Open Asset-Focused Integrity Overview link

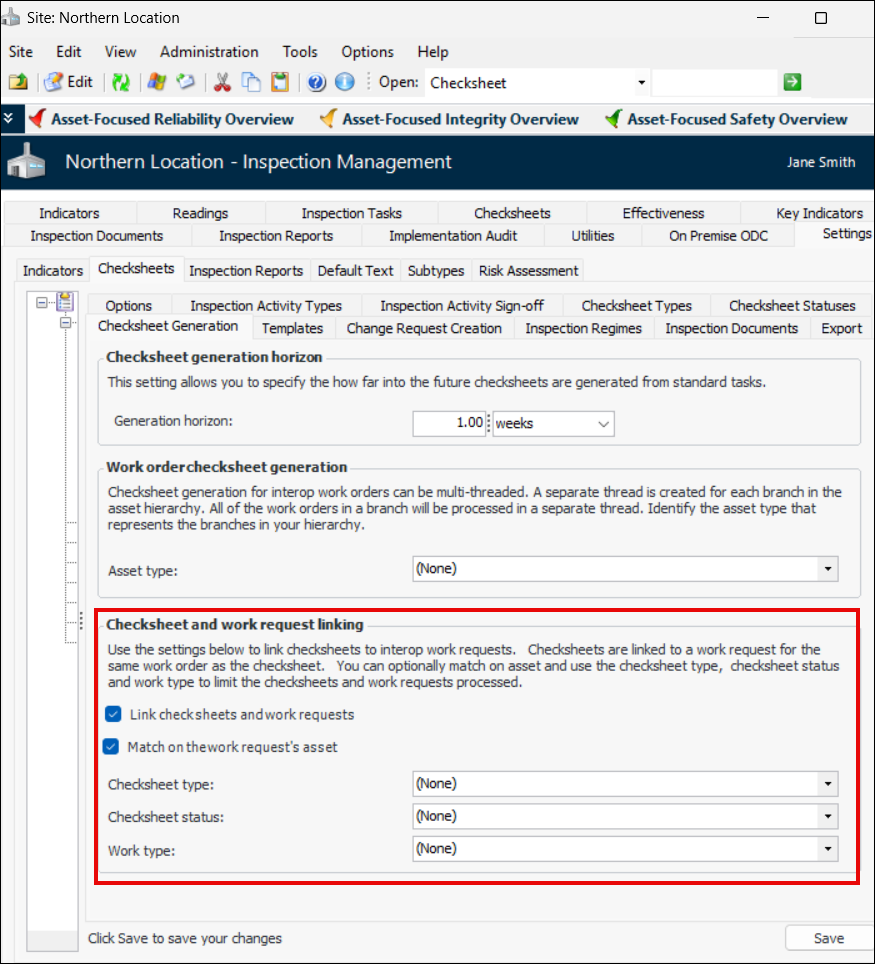[x=461, y=119]
